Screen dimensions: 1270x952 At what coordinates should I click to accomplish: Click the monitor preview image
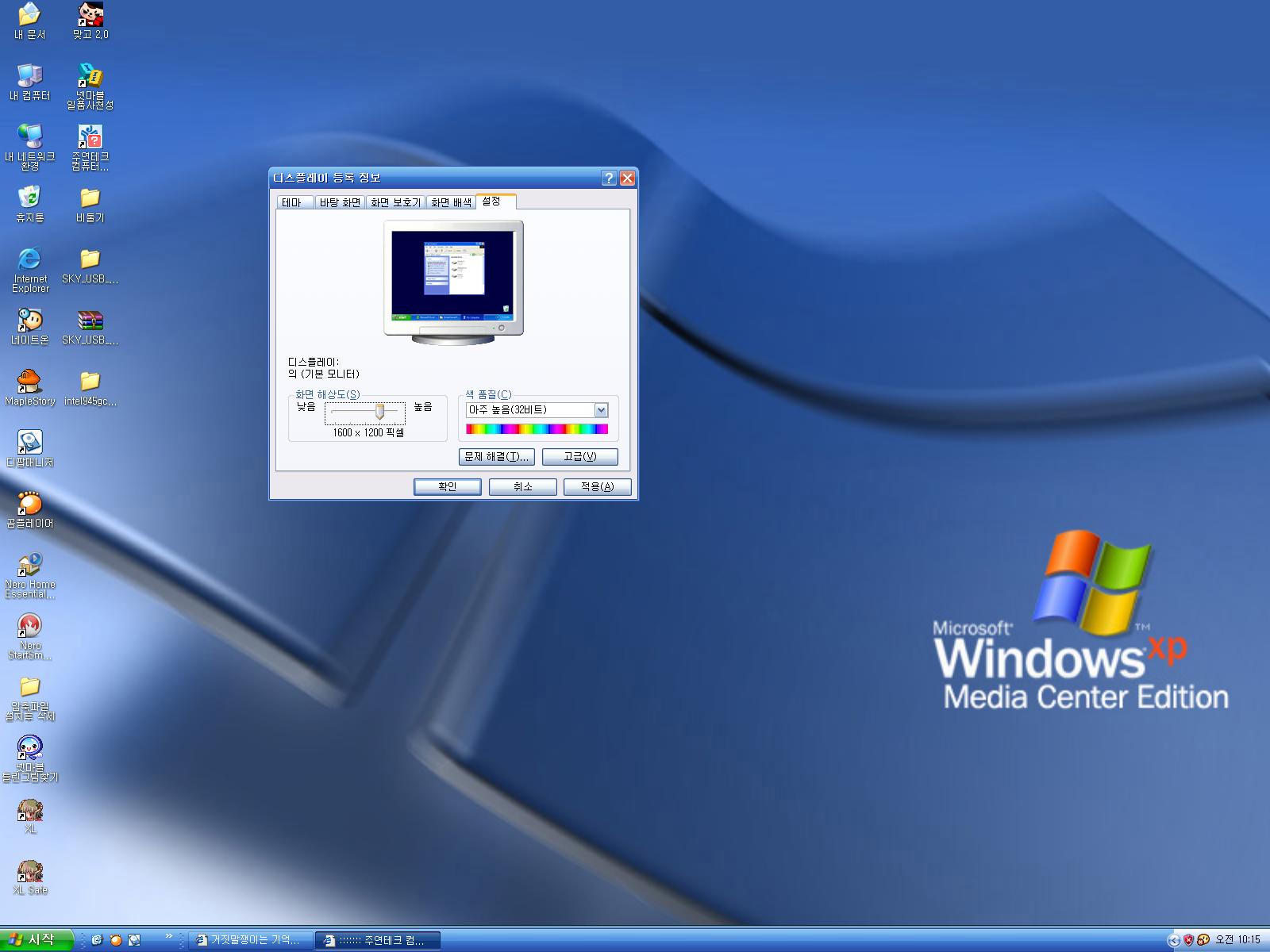tap(453, 282)
